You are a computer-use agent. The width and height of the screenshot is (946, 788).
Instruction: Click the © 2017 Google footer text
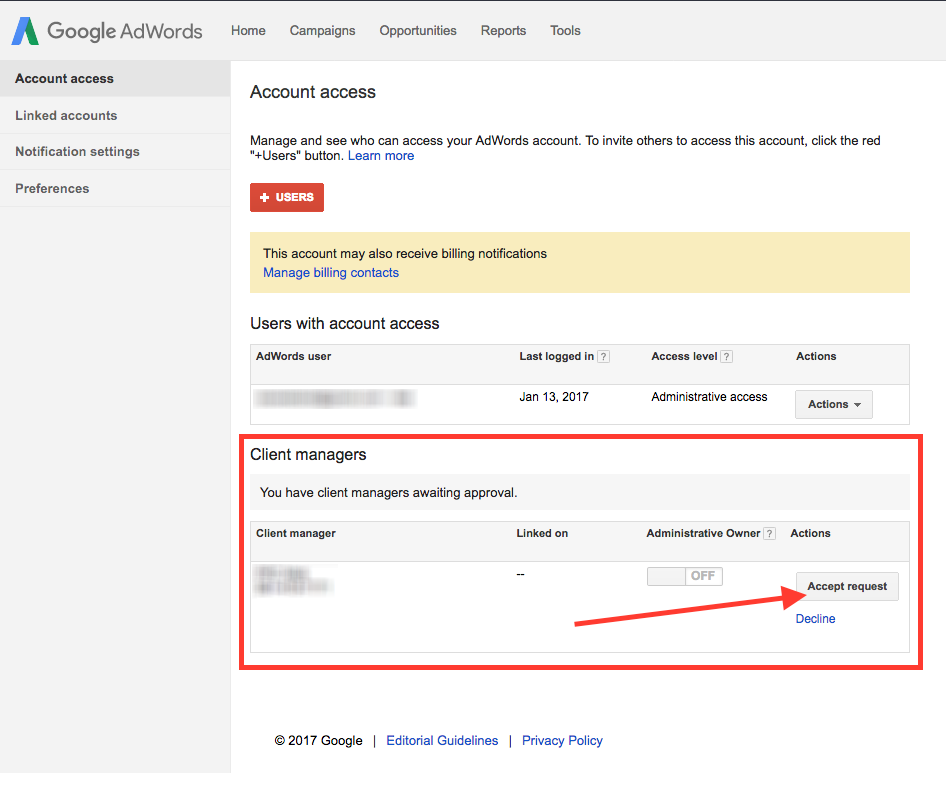319,740
